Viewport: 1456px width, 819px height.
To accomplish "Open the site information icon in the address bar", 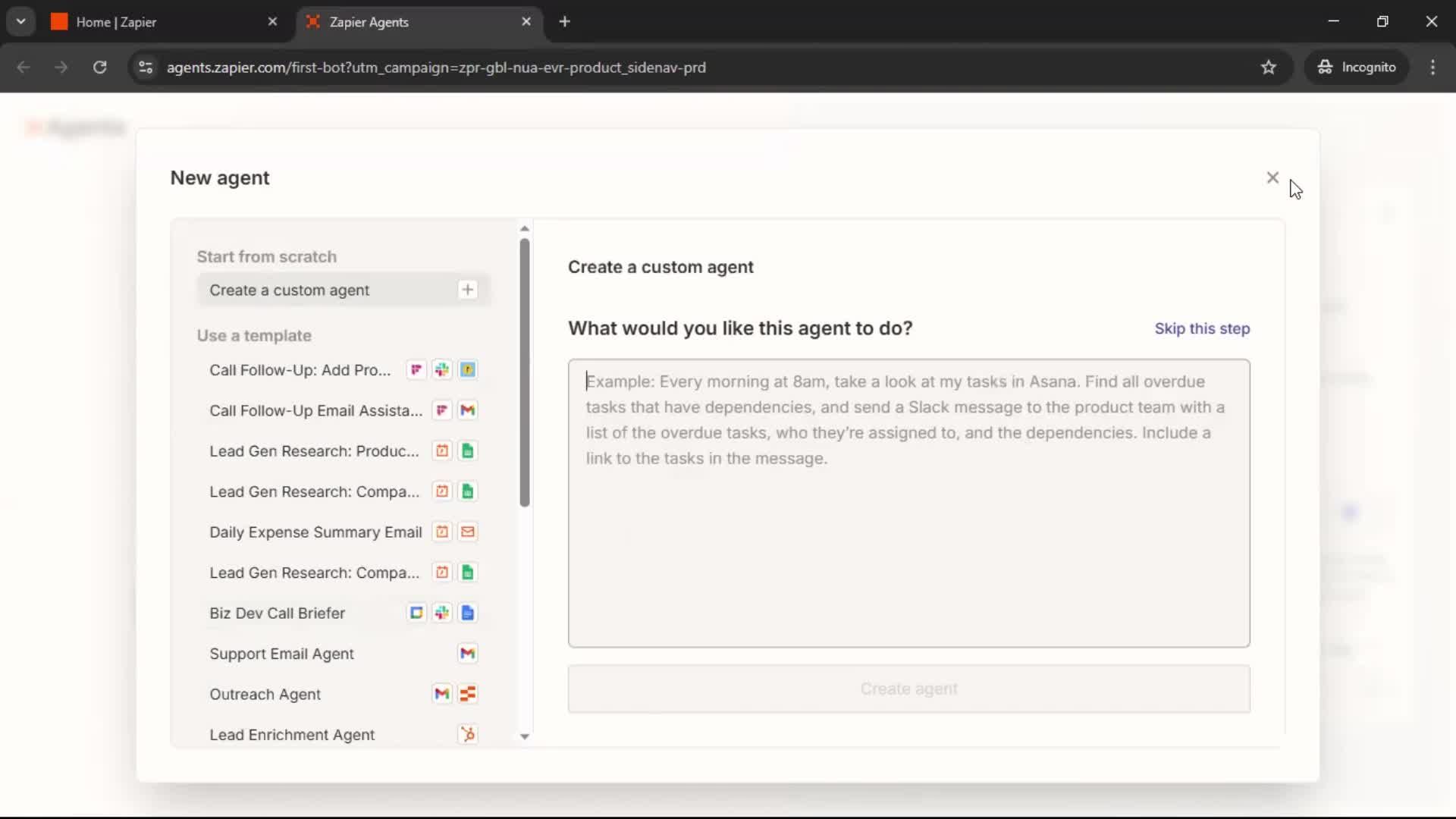I will click(x=146, y=67).
